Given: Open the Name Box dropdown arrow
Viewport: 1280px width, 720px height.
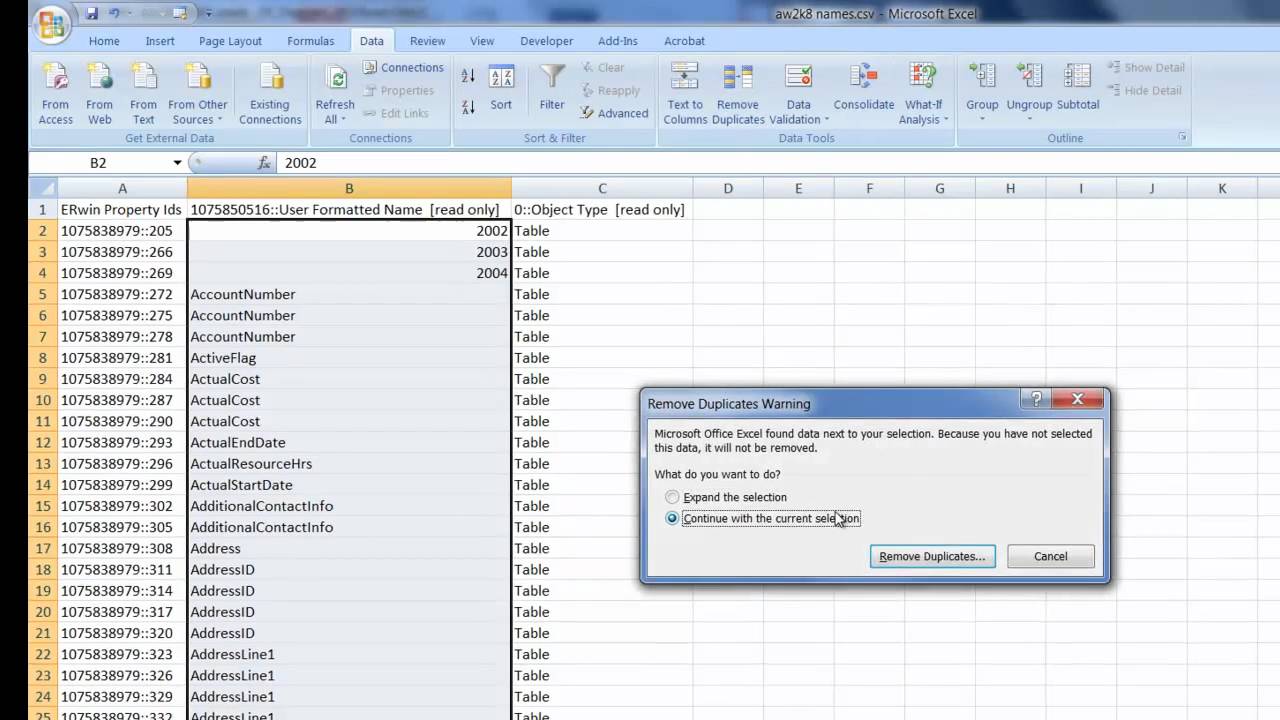Looking at the screenshot, I should click(177, 162).
